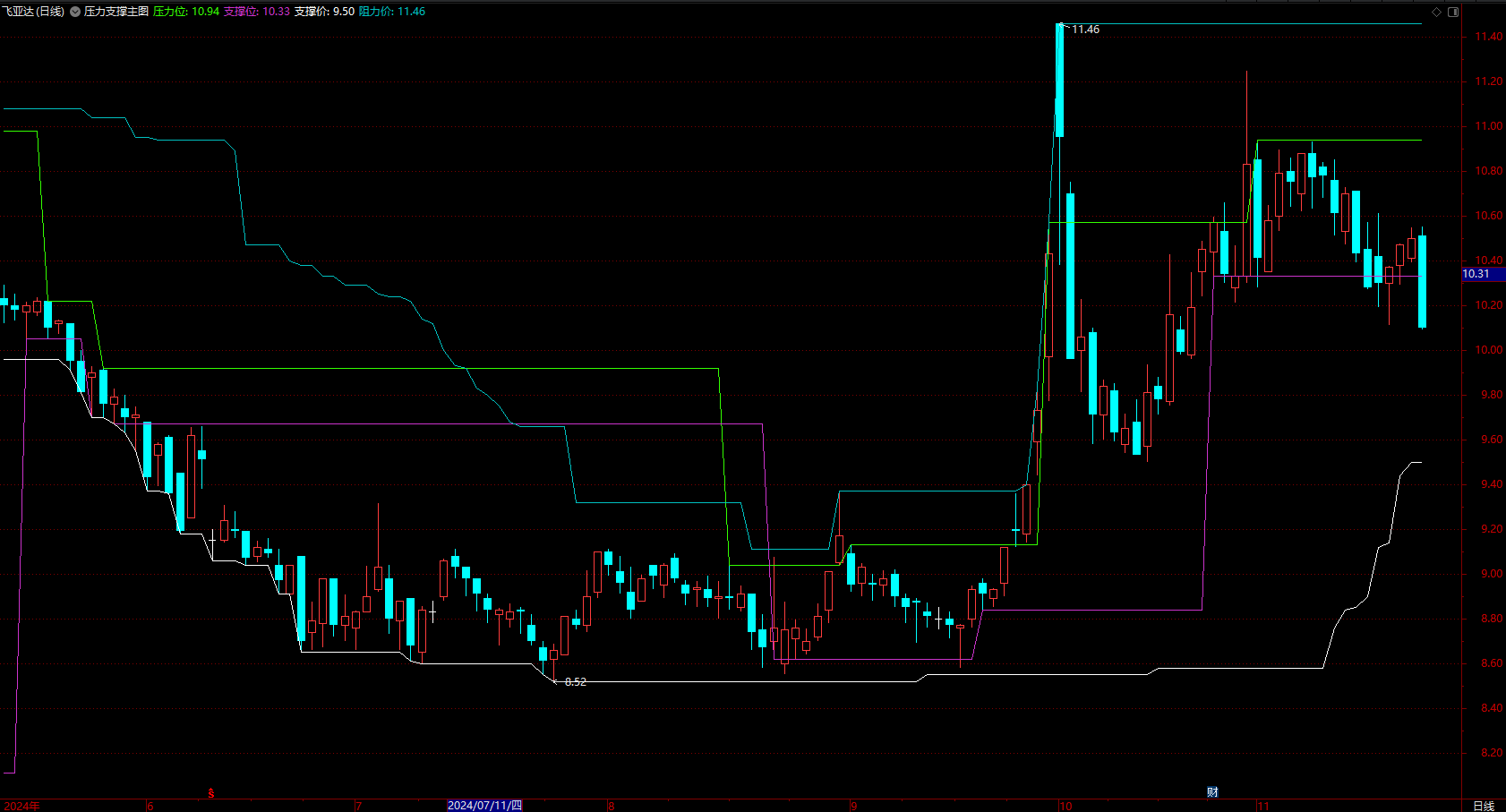Click the diamond icon at top right
Image resolution: width=1506 pixels, height=812 pixels.
click(1437, 12)
